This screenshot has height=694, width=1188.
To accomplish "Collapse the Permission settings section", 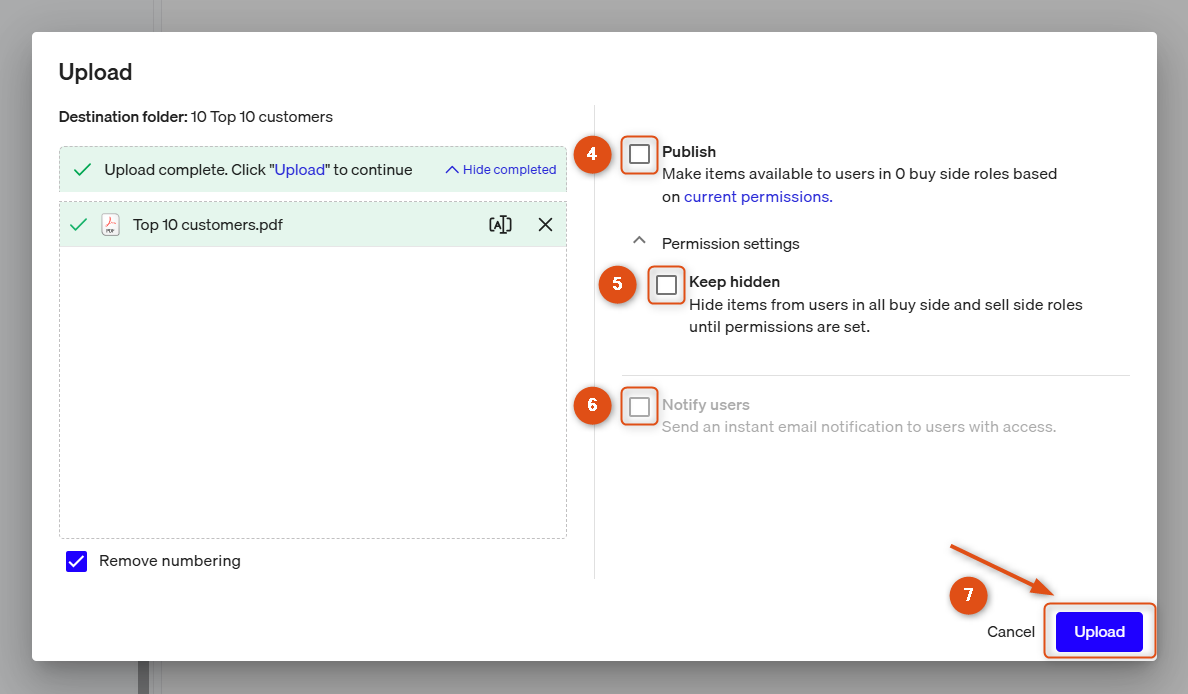I will (x=639, y=241).
